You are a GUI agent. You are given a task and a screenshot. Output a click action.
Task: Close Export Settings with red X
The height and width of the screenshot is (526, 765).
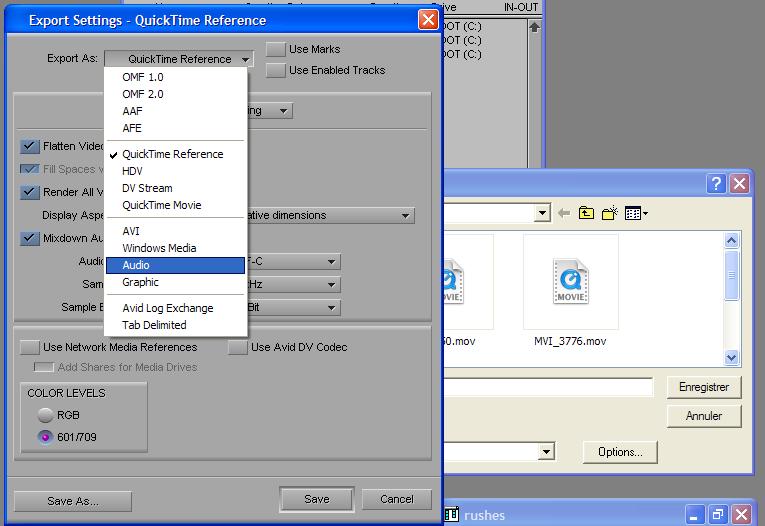(x=428, y=20)
